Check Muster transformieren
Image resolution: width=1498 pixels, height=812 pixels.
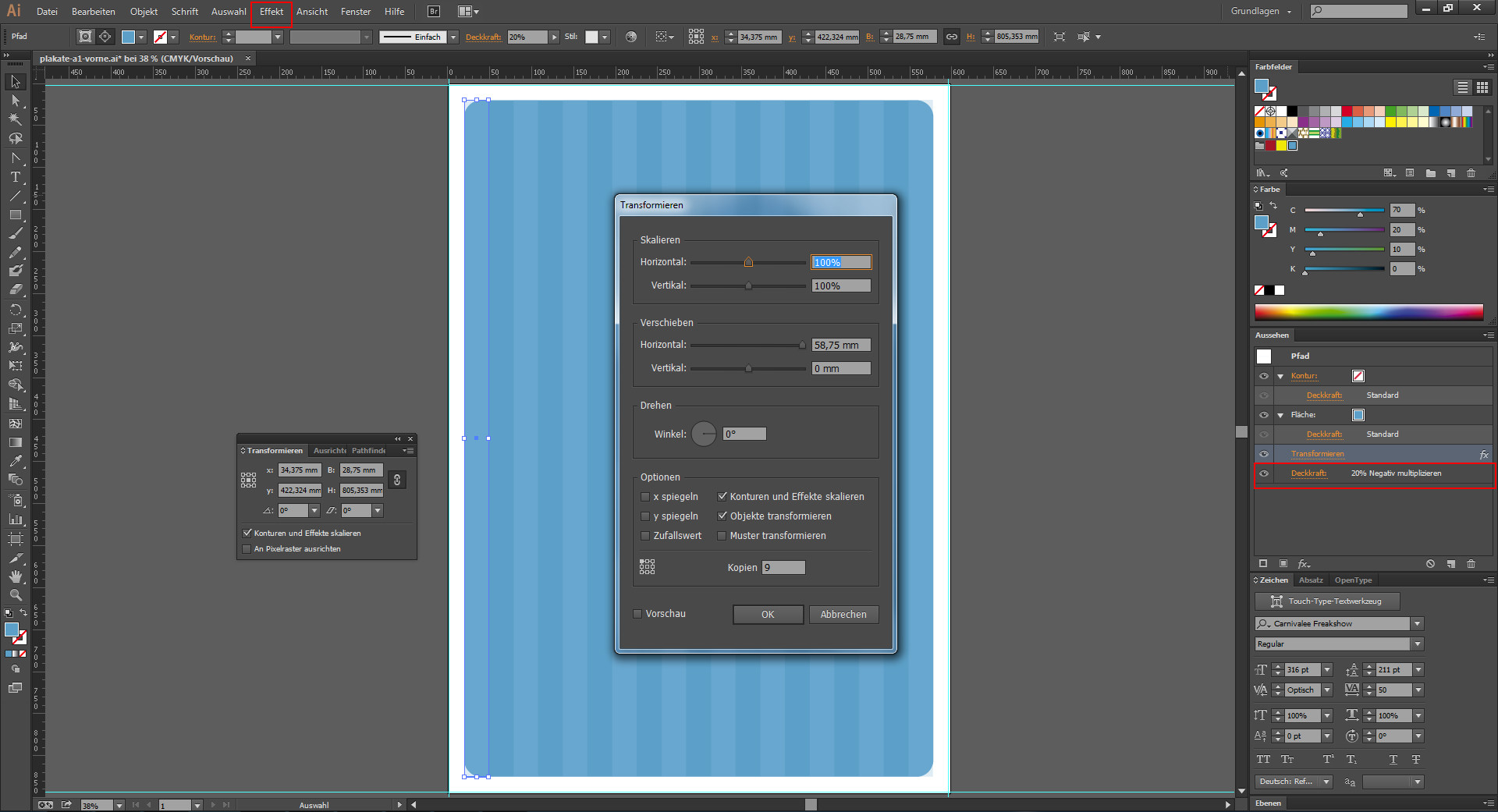pyautogui.click(x=722, y=536)
